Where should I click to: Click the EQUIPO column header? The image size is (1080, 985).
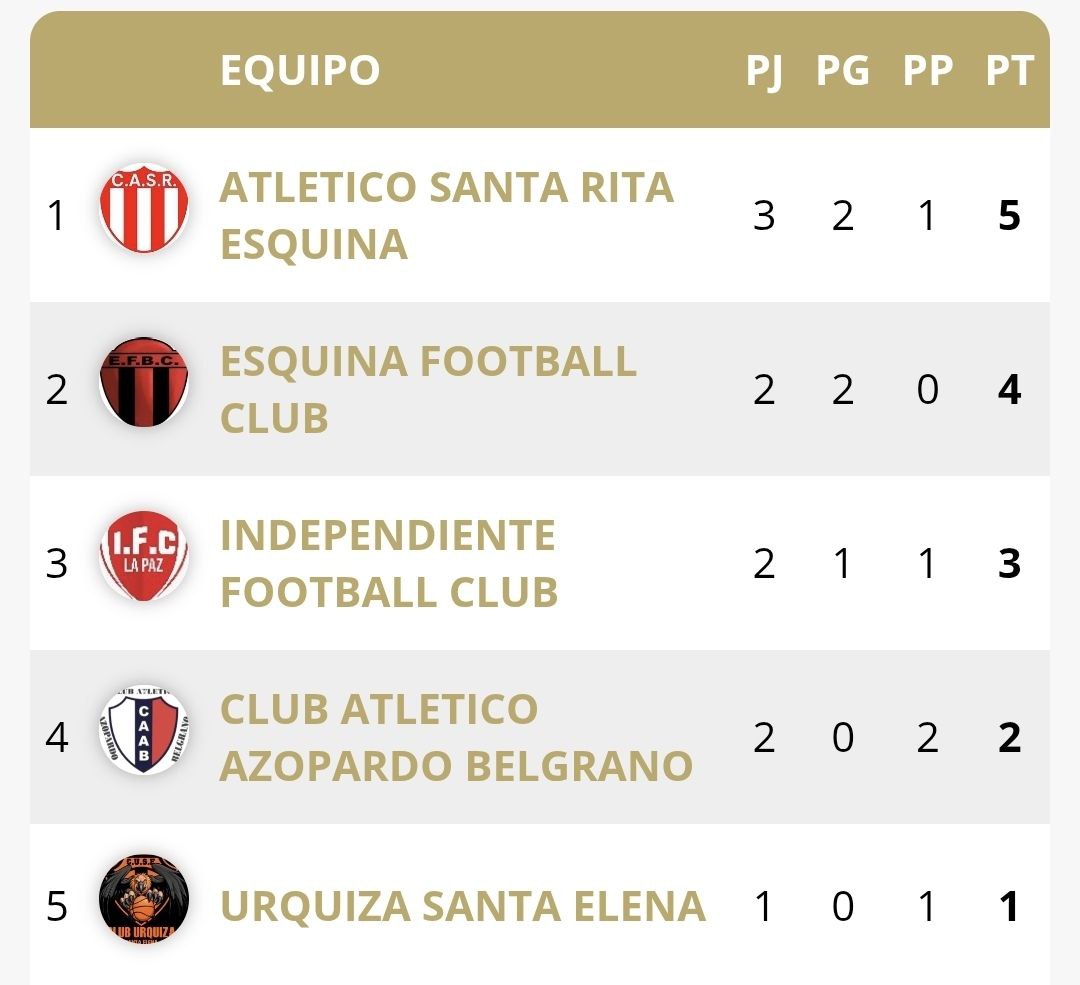tap(300, 71)
